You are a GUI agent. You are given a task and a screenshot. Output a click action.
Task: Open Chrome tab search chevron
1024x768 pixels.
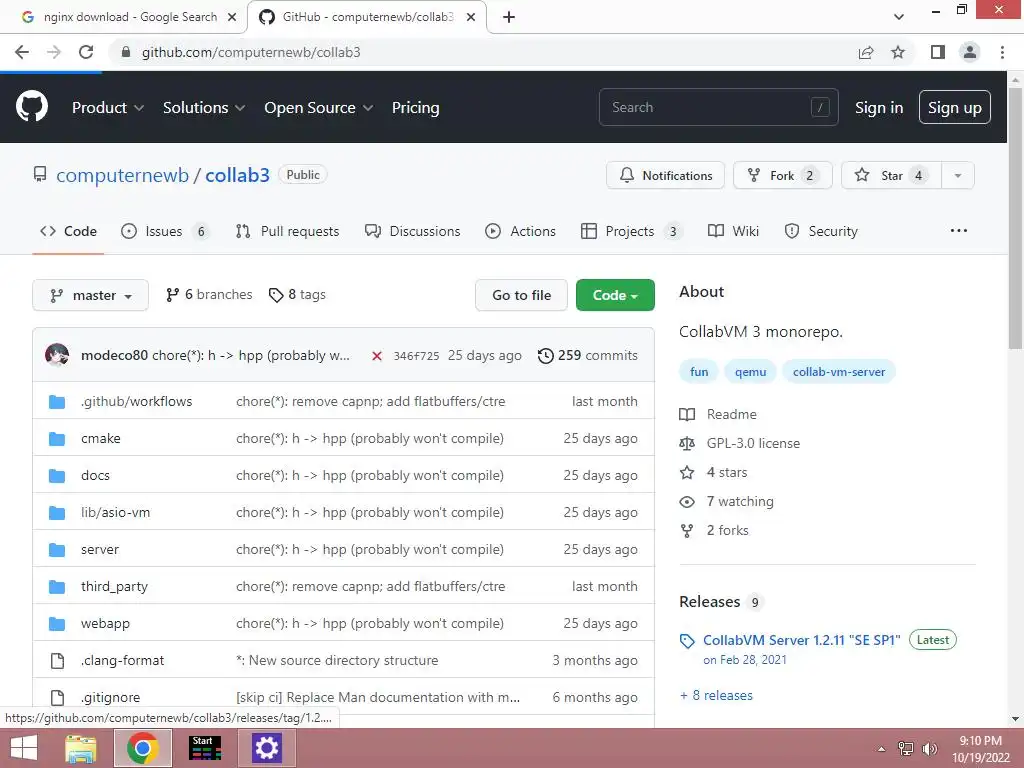[x=899, y=17]
